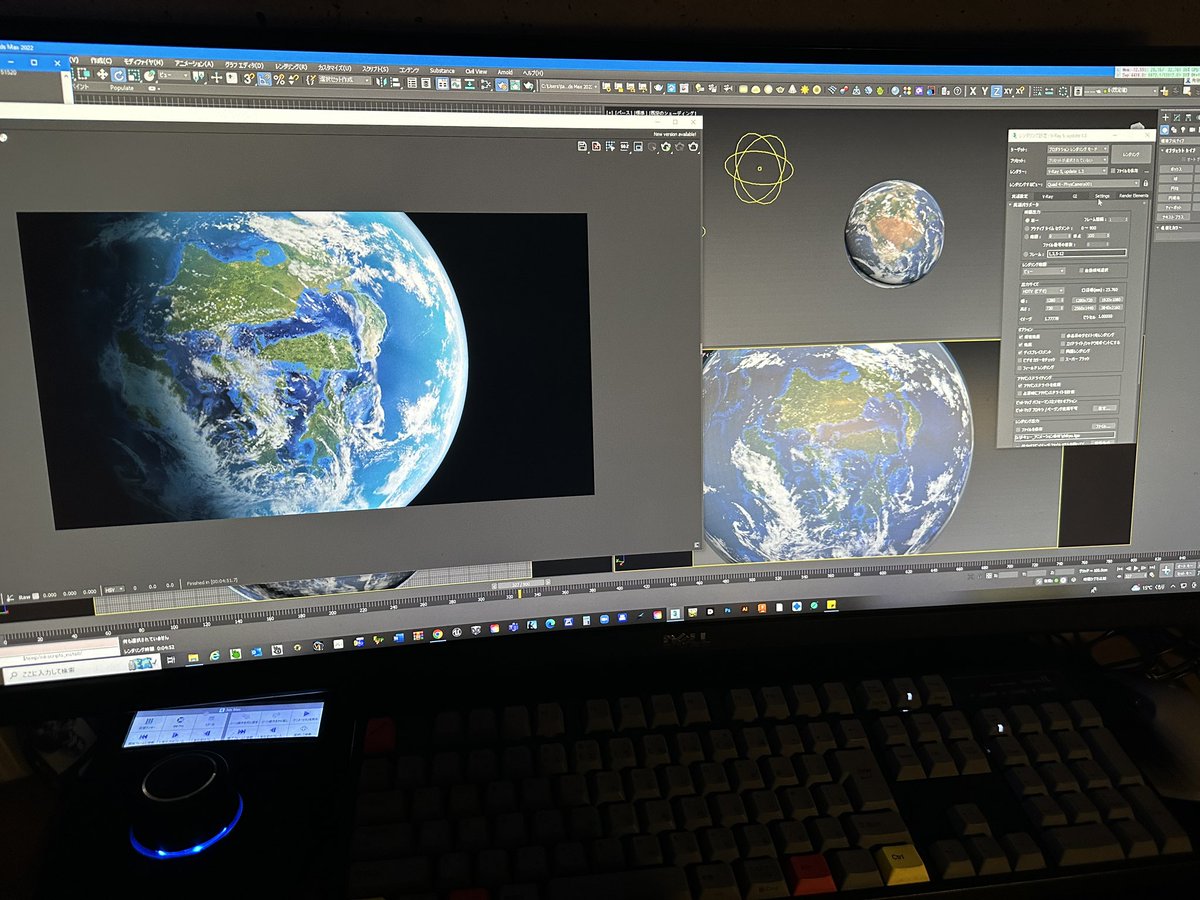Select Lights category in command panel

point(1183,129)
